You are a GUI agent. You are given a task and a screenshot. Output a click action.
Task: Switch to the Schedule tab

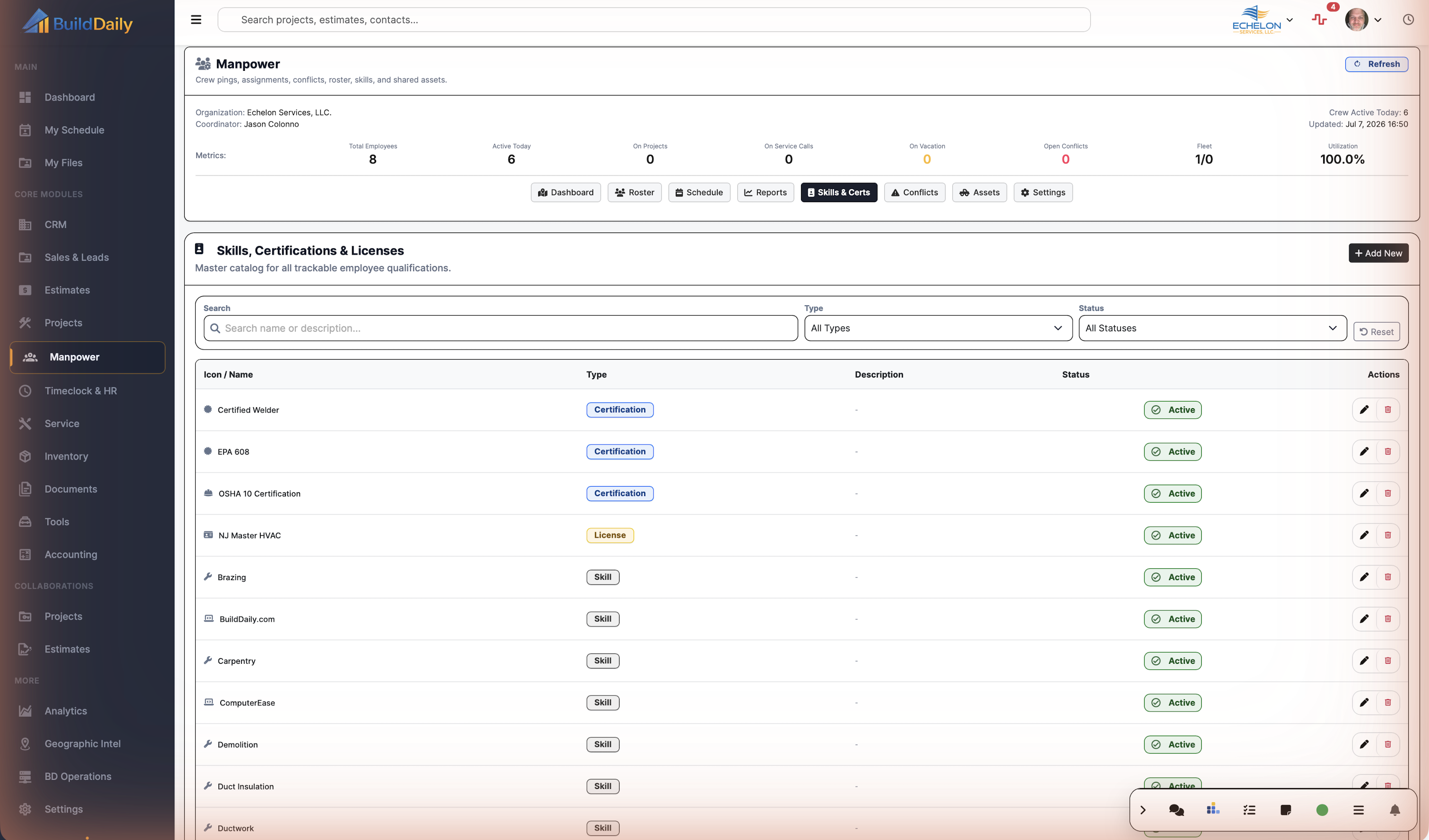point(699,193)
